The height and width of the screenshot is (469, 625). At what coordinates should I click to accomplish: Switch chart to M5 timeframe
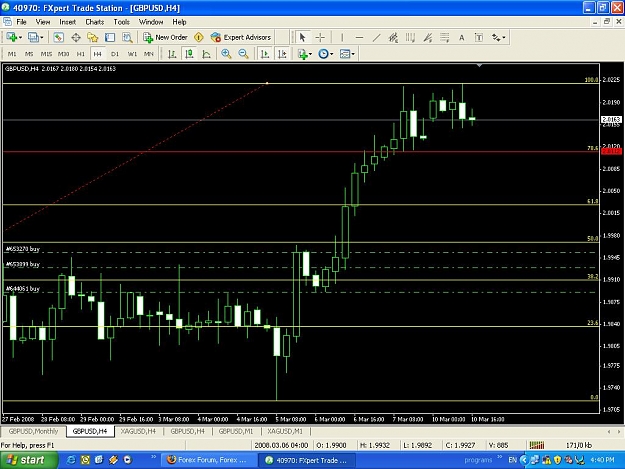coord(29,54)
